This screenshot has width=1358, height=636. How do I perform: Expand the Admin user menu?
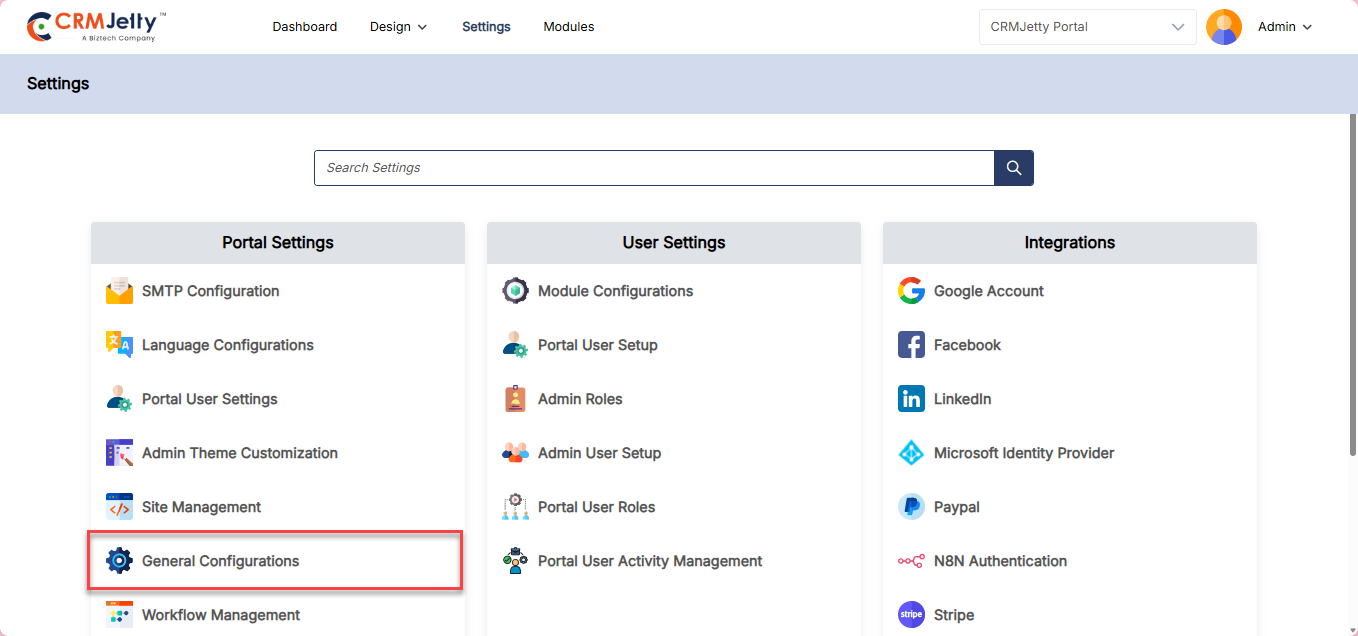pos(1284,27)
